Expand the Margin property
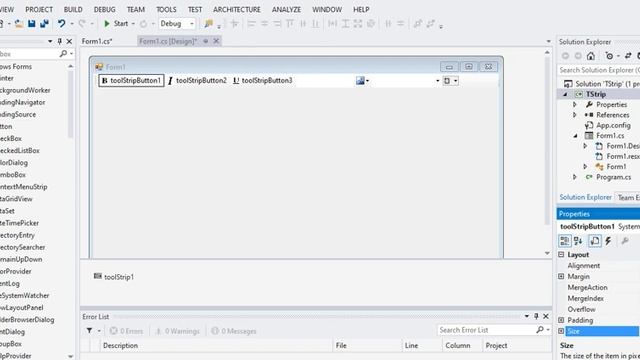Viewport: 640px width, 360px height. (561, 277)
